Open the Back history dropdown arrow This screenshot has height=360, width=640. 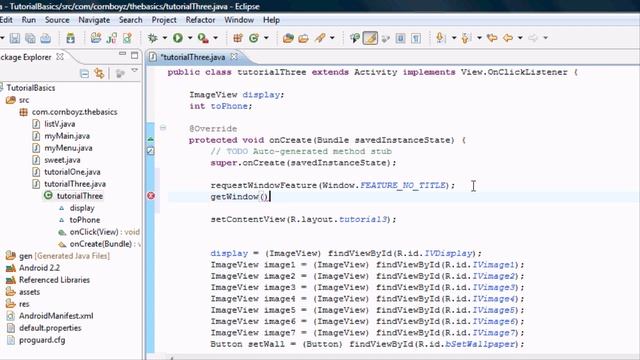520,38
